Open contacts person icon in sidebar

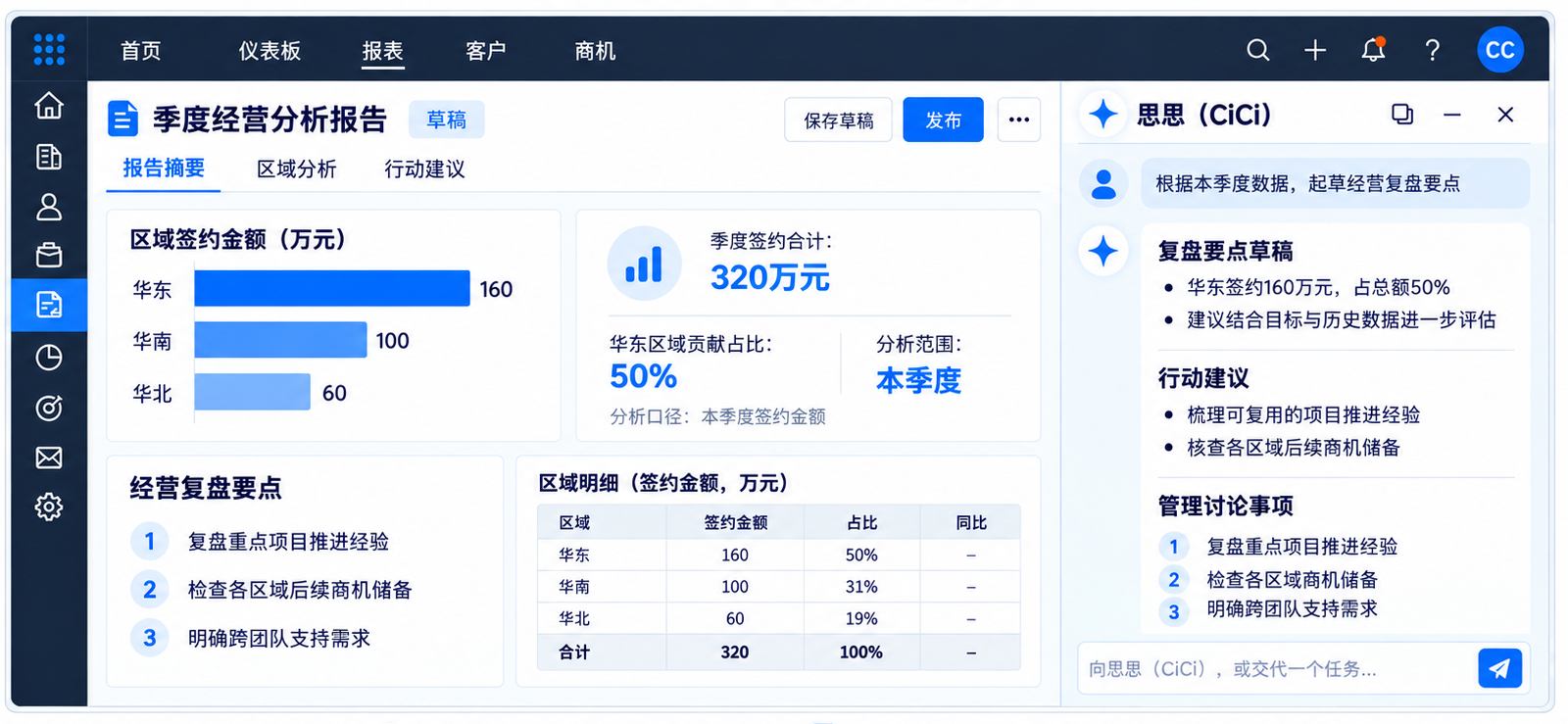pos(49,207)
